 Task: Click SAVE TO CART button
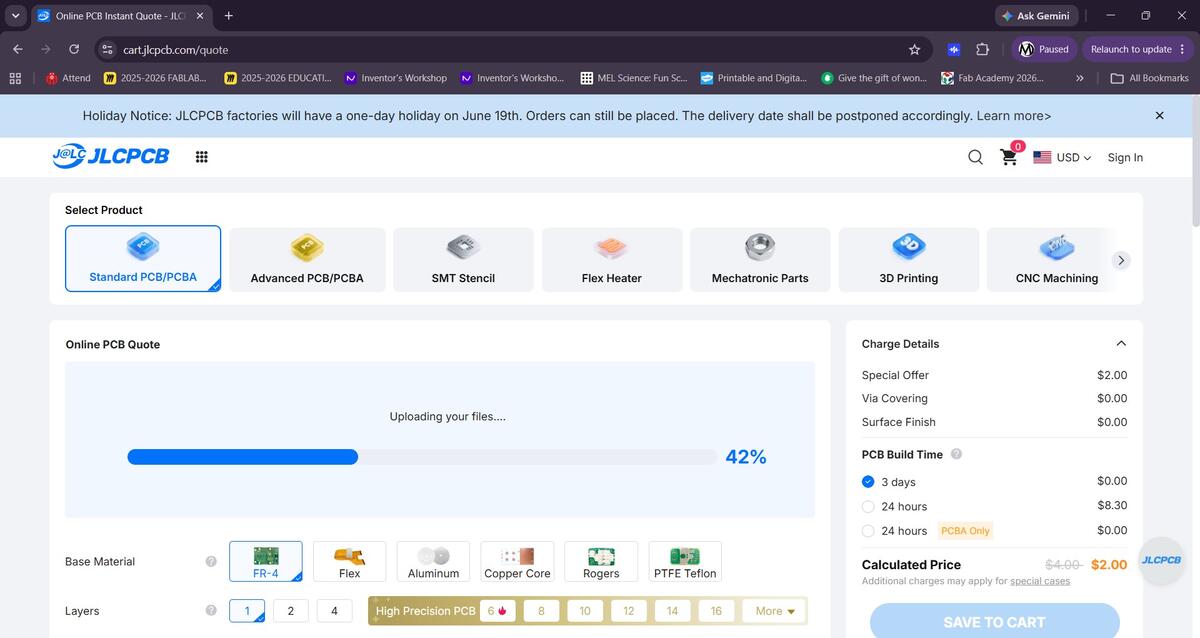(994, 621)
